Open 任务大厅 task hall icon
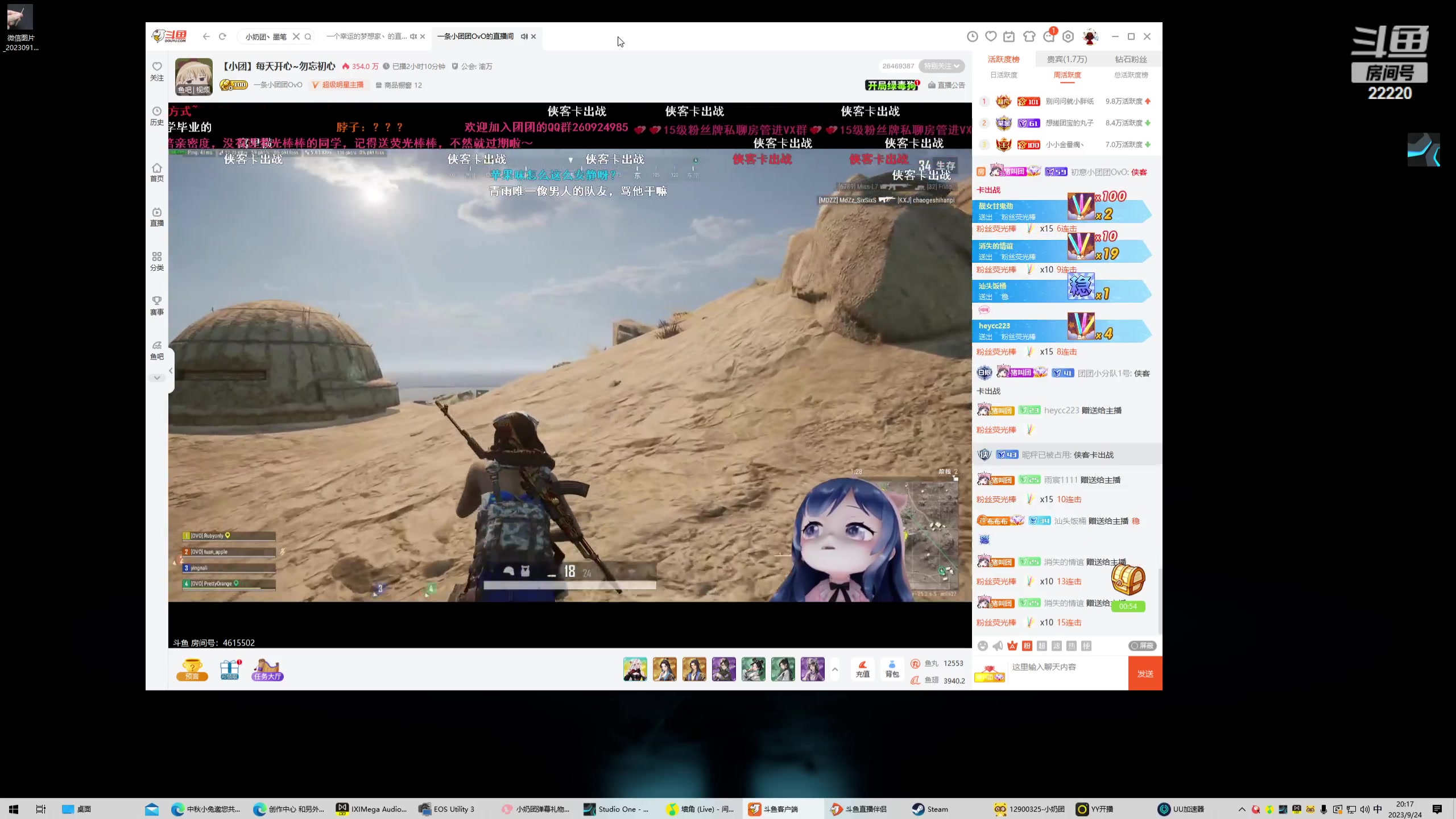This screenshot has width=1456, height=819. 267,669
